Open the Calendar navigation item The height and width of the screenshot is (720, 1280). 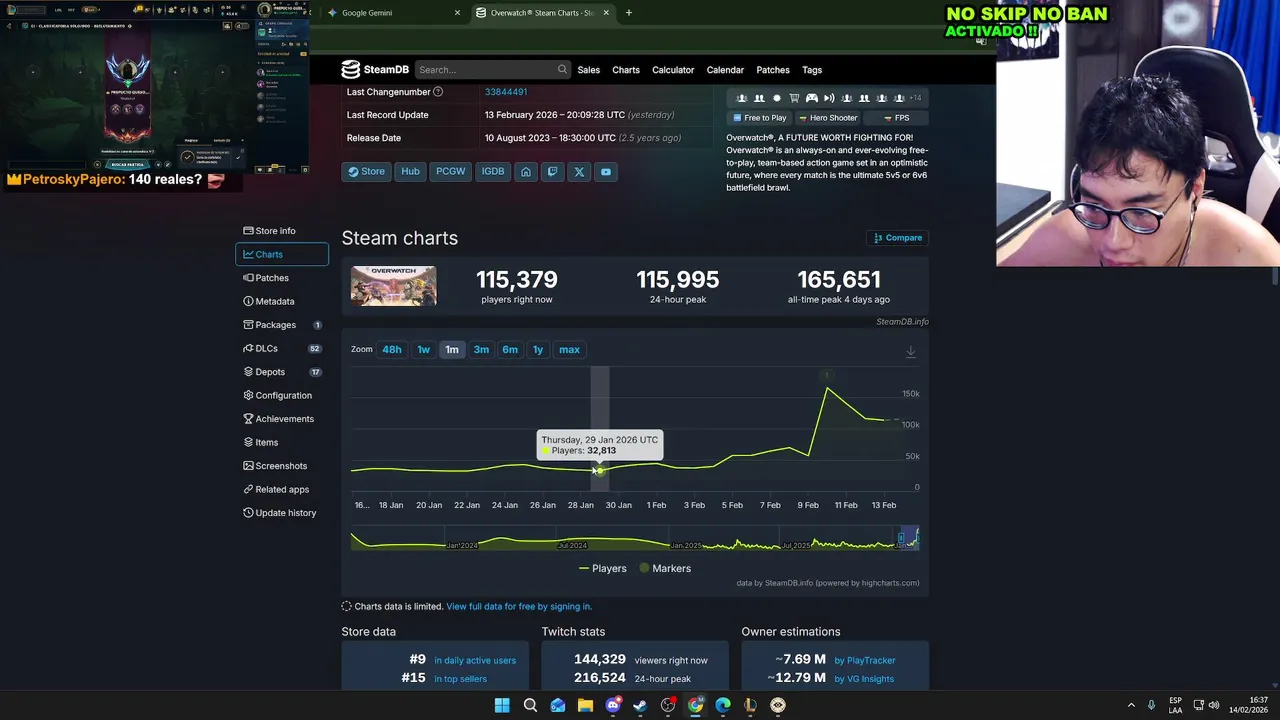click(x=725, y=70)
